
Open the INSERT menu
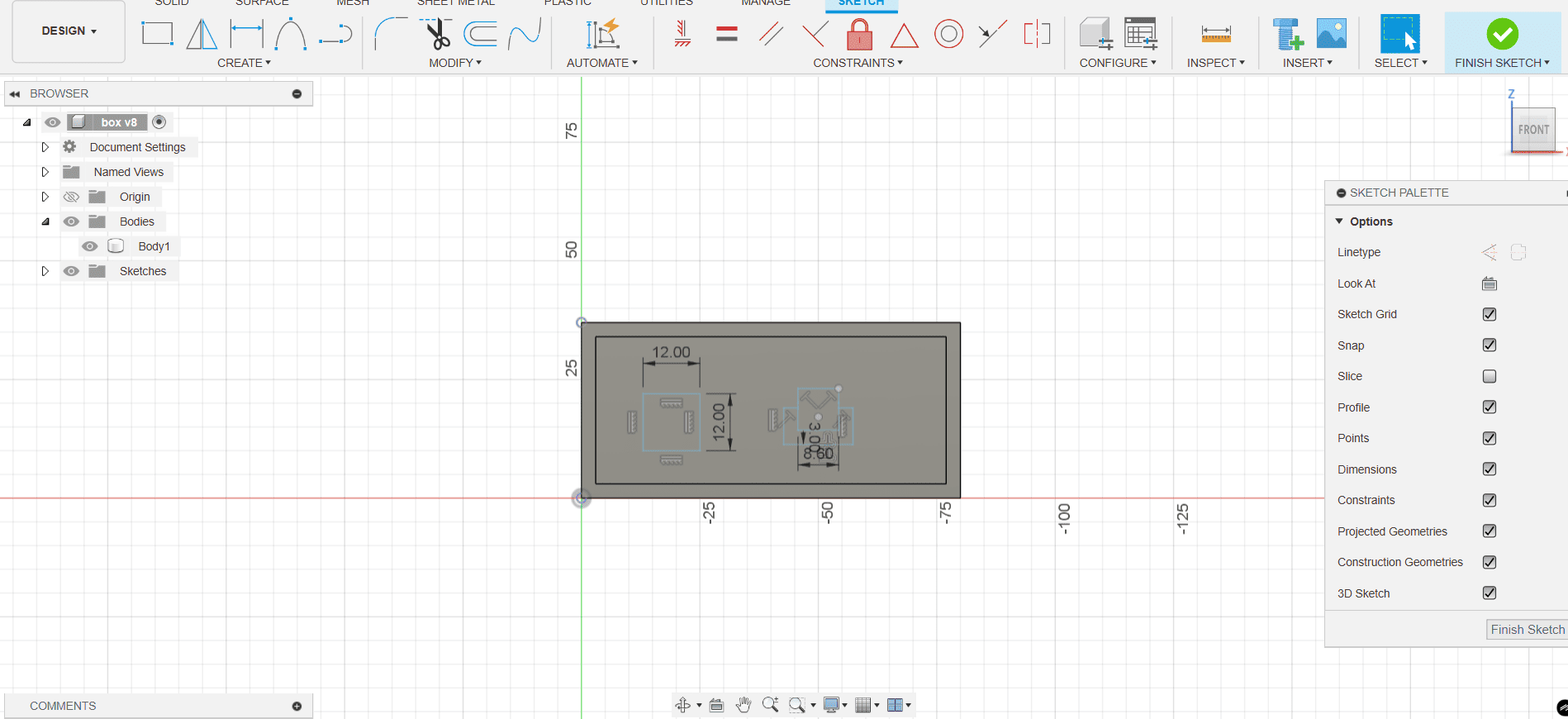[x=1308, y=63]
